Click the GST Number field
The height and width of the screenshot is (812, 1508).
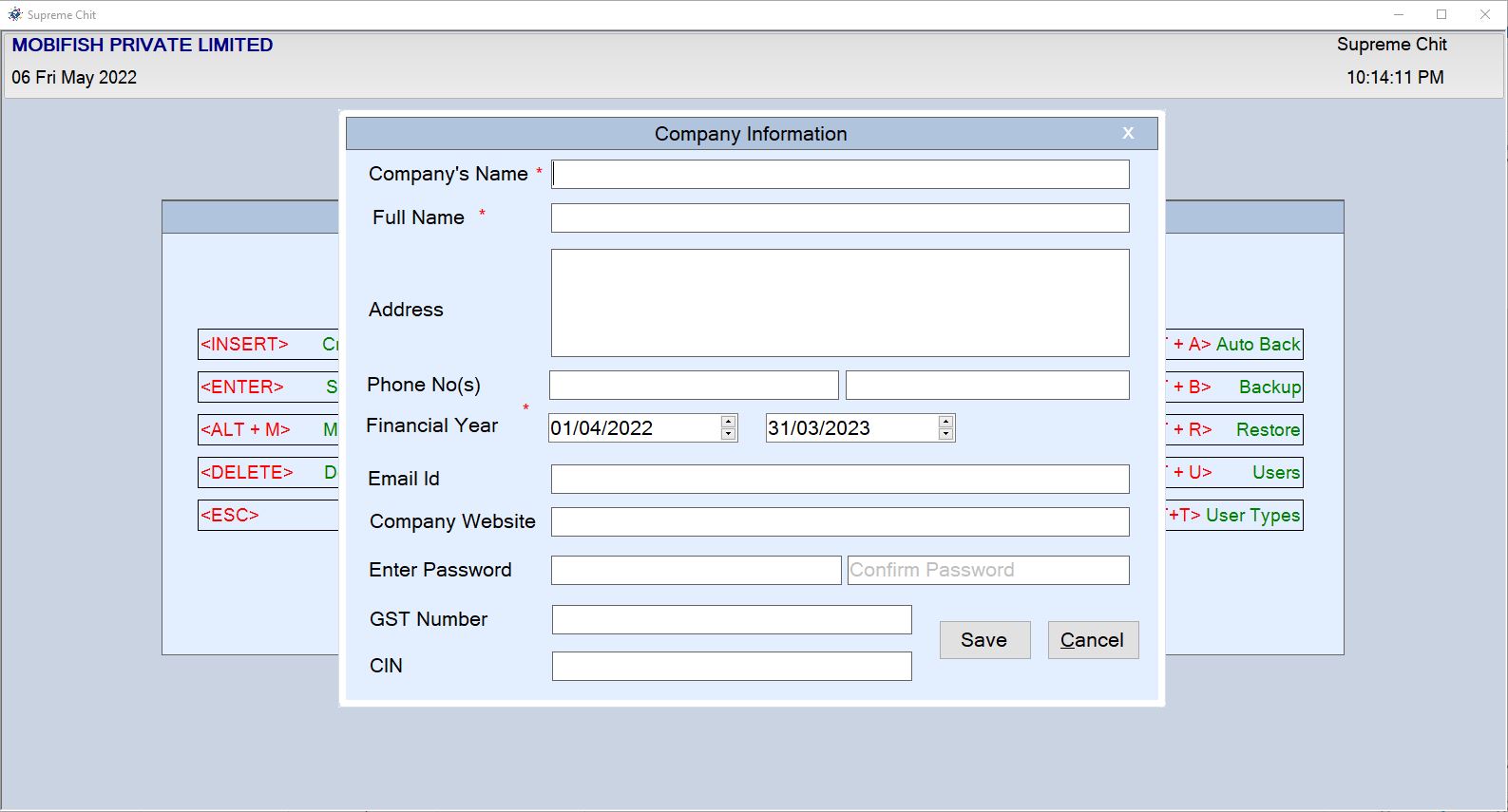coord(731,618)
